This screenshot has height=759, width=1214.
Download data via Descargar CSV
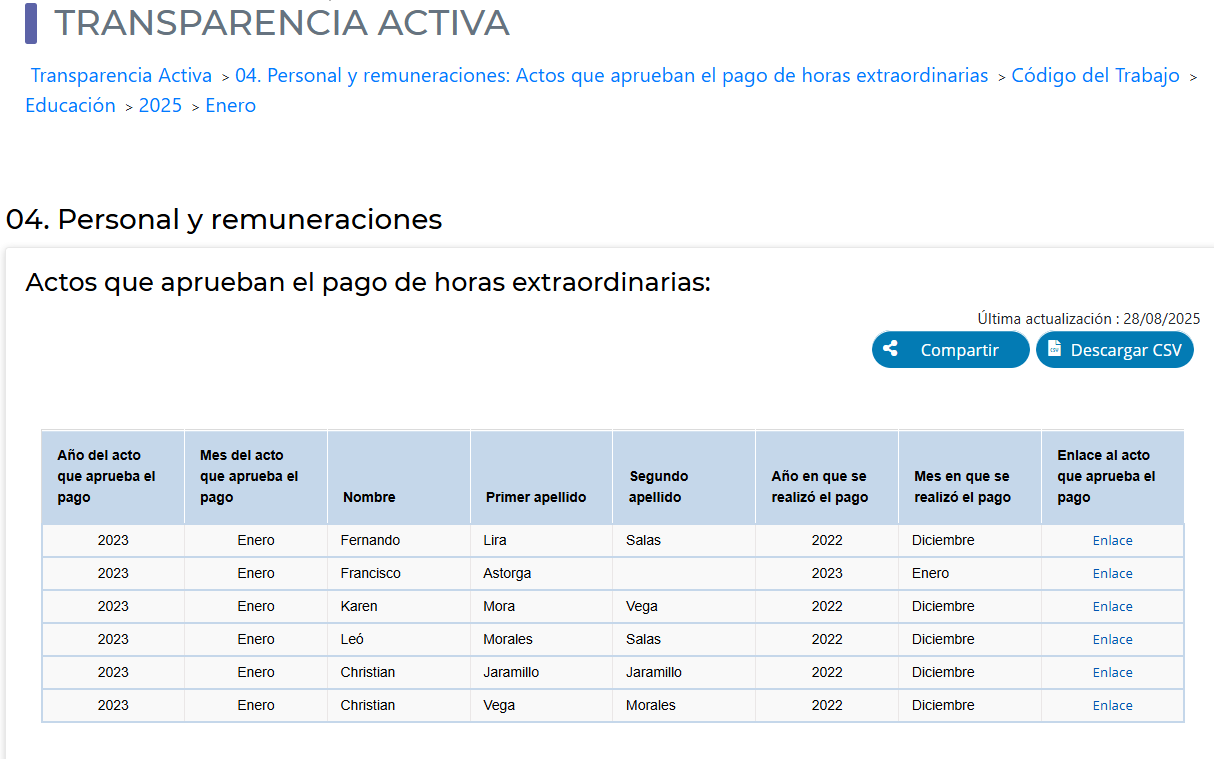pos(1115,350)
